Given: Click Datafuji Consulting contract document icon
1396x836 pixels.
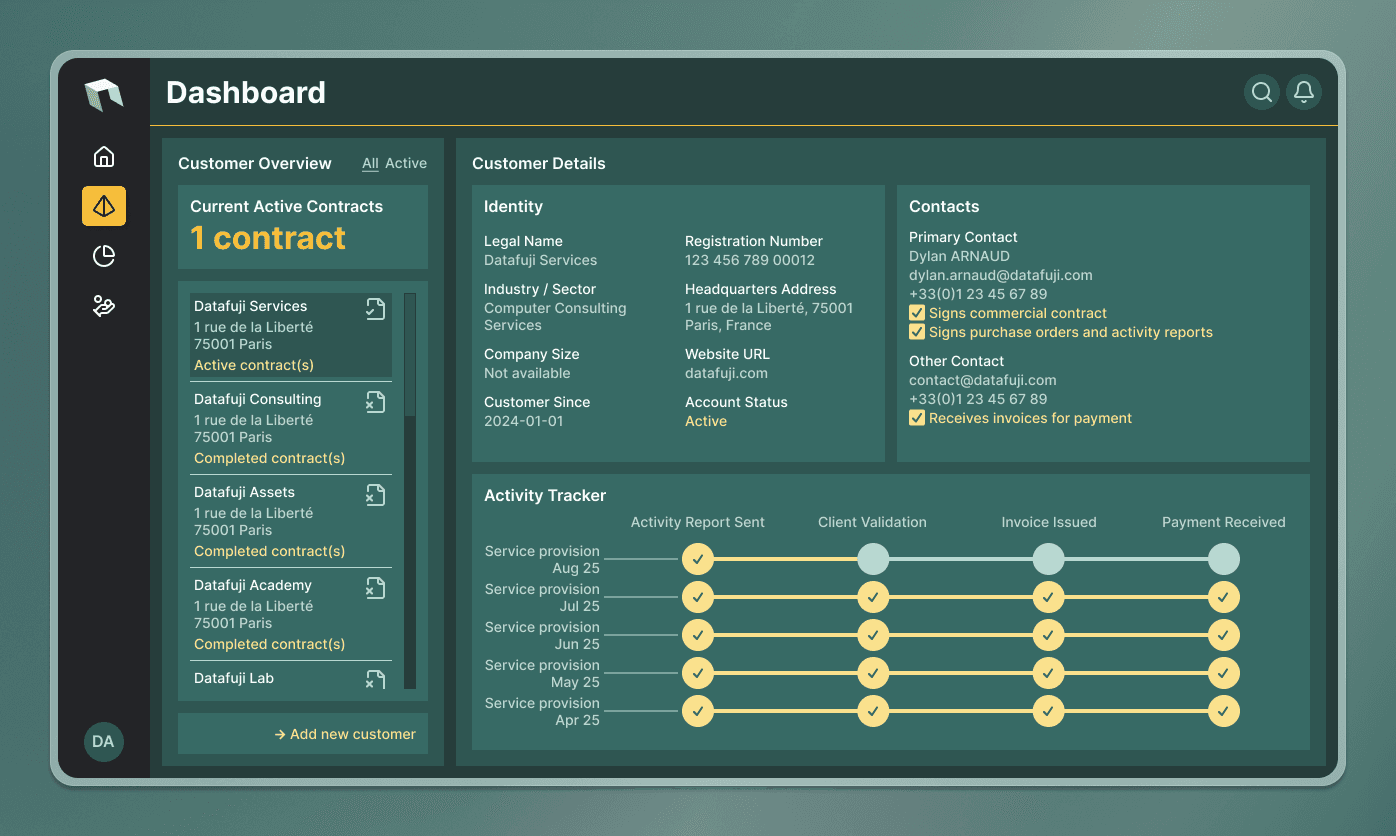Looking at the screenshot, I should point(375,402).
